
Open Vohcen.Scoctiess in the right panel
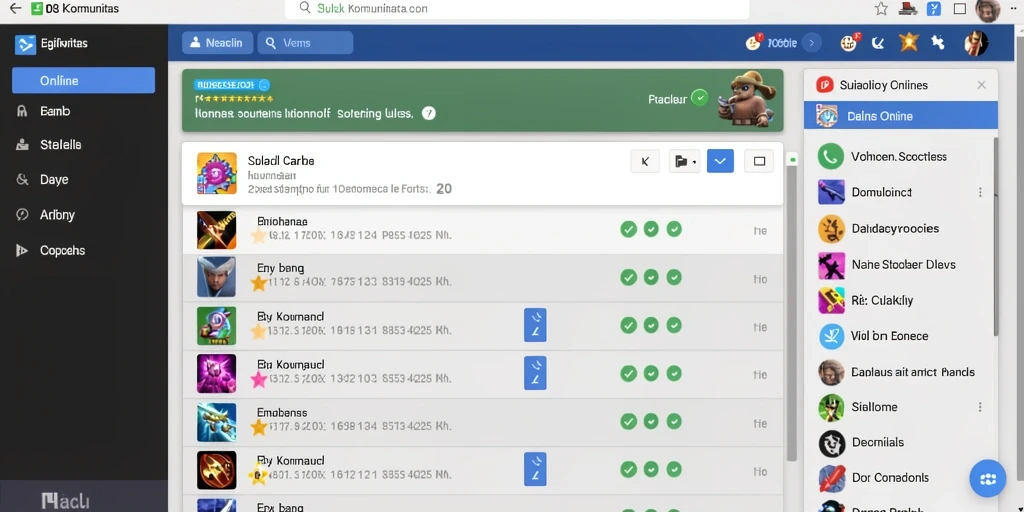tap(899, 157)
